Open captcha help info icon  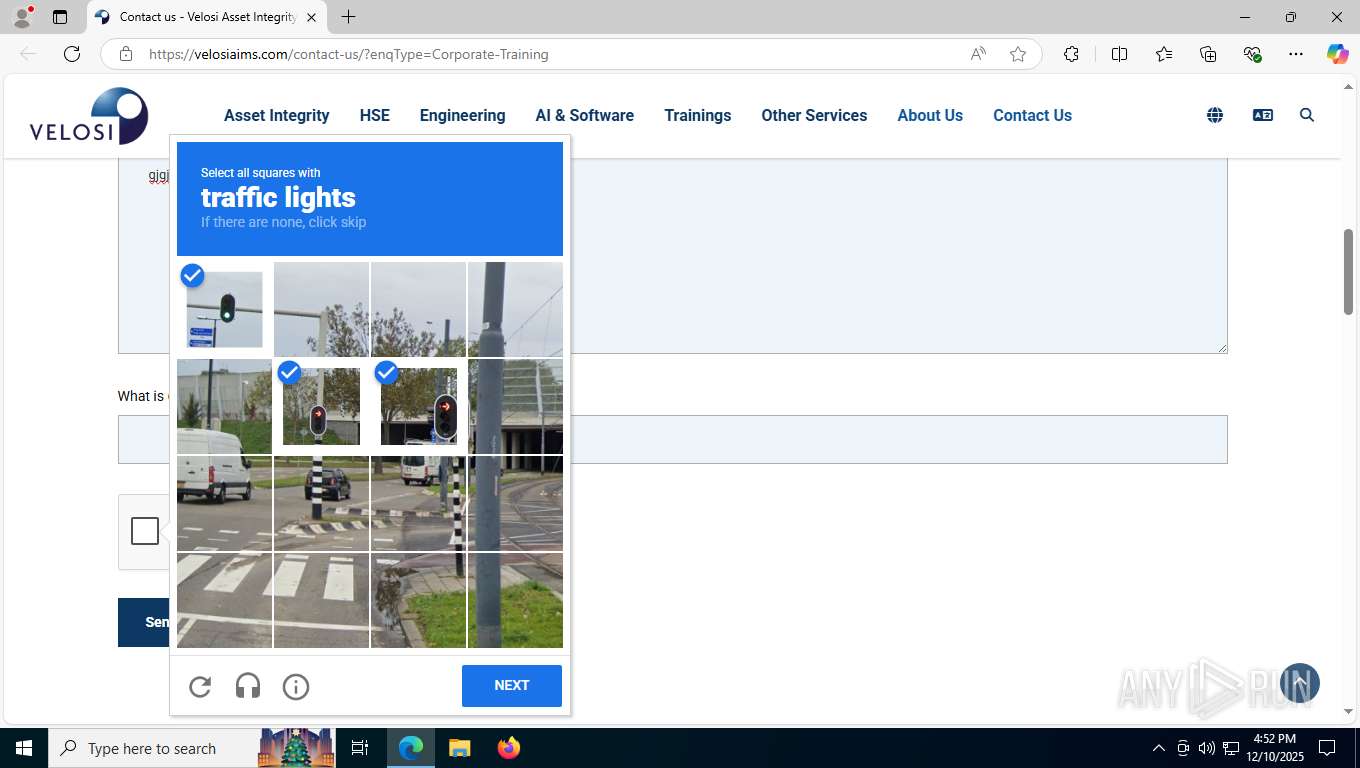click(x=296, y=686)
